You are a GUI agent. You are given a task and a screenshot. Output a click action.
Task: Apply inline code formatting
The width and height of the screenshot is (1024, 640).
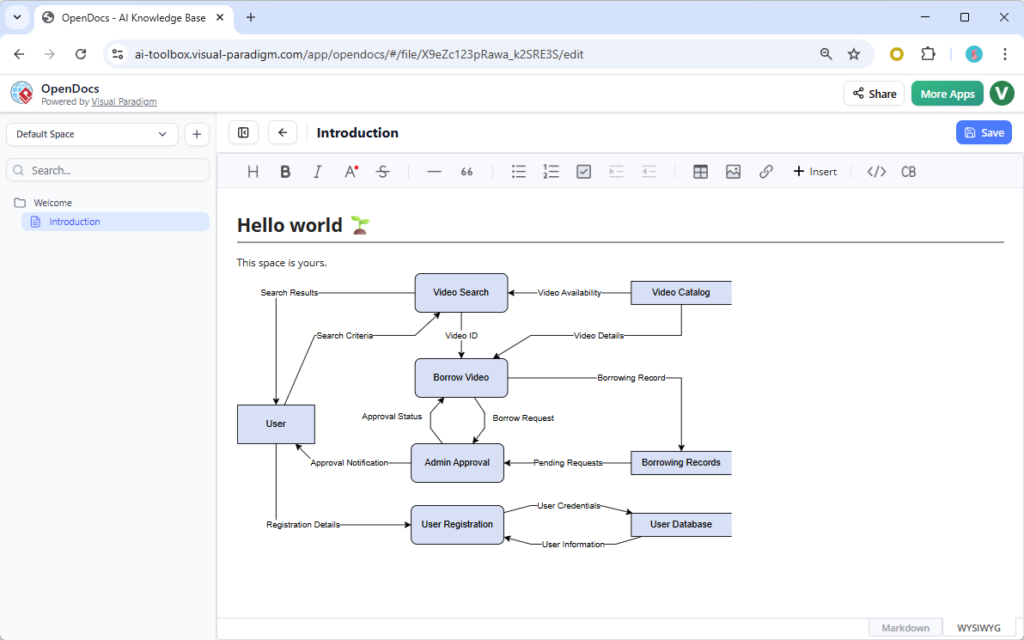(876, 171)
